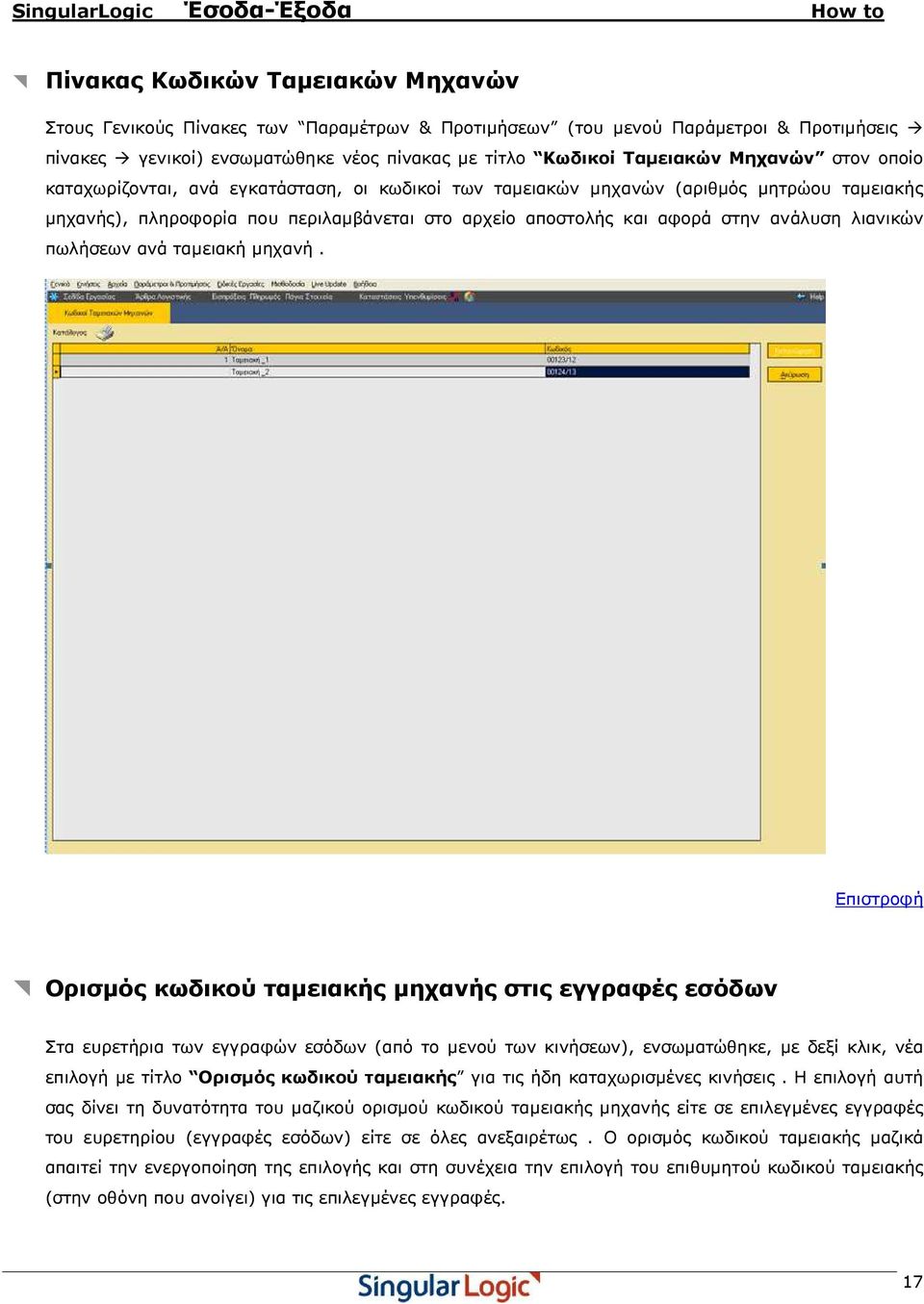Image resolution: width=924 pixels, height=1304 pixels.
Task: Open Help in the dark toolbar
Action: 817,296
